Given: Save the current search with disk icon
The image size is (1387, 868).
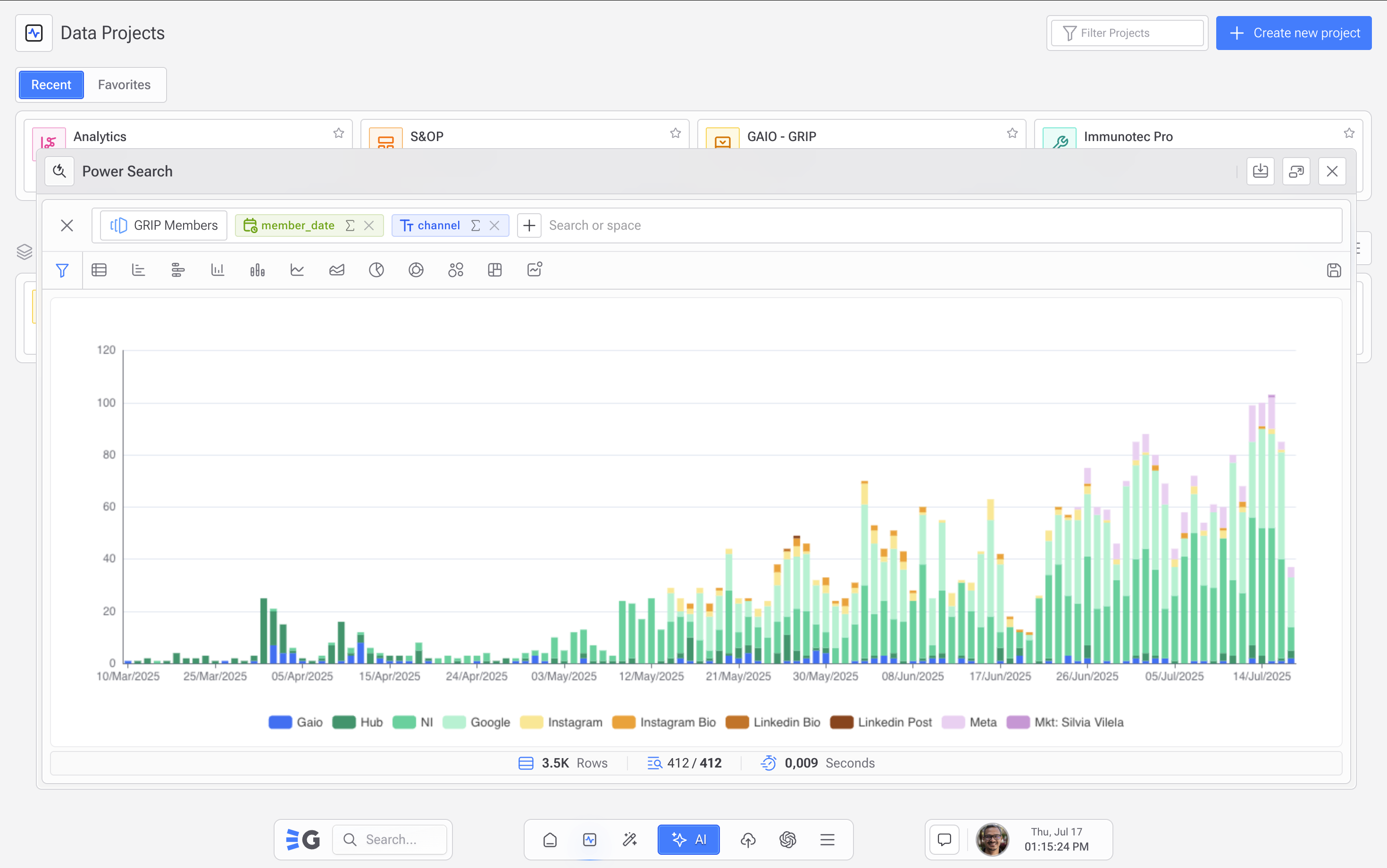Looking at the screenshot, I should [x=1334, y=270].
